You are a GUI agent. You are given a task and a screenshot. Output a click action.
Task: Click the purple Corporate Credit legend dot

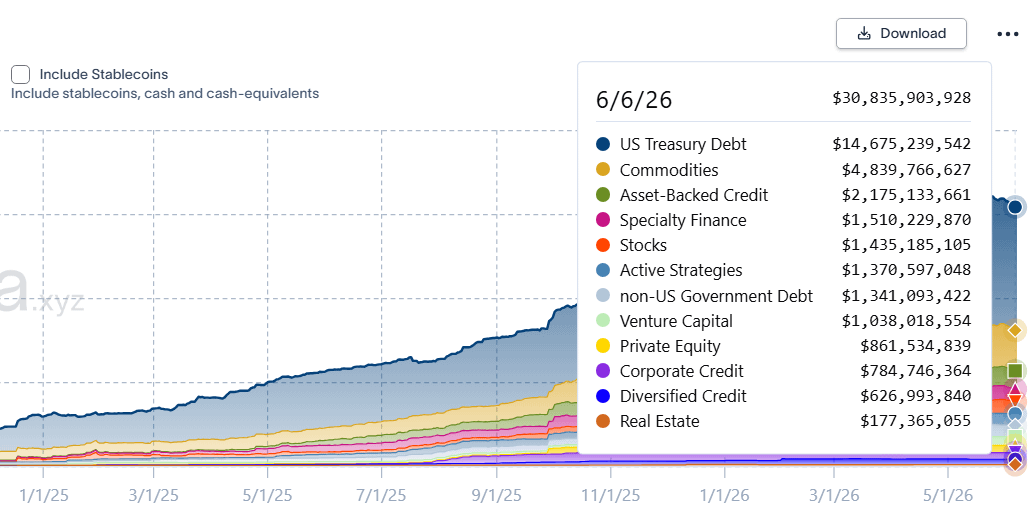pyautogui.click(x=603, y=371)
